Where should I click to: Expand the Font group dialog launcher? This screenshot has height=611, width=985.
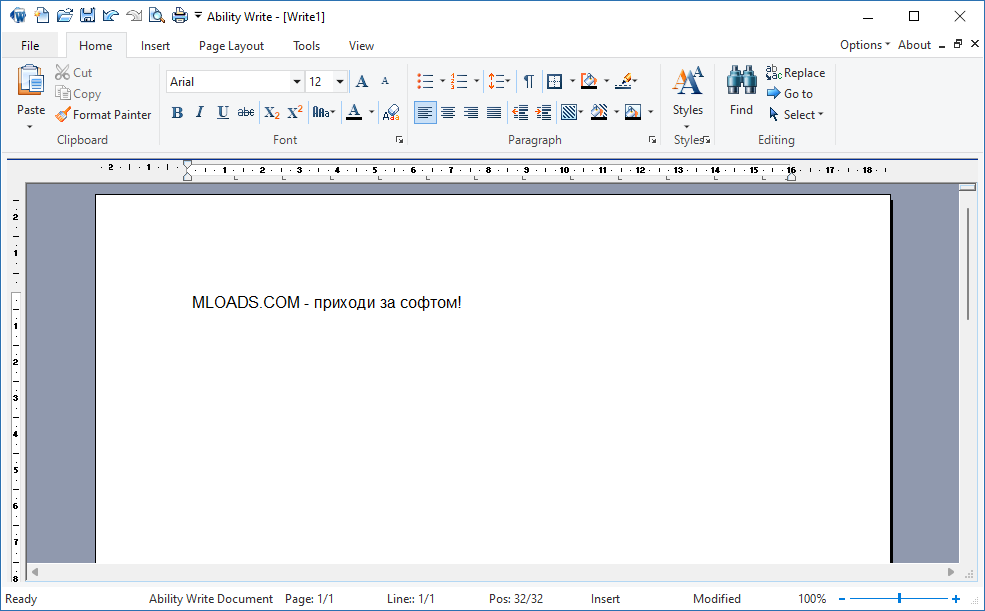pos(400,139)
